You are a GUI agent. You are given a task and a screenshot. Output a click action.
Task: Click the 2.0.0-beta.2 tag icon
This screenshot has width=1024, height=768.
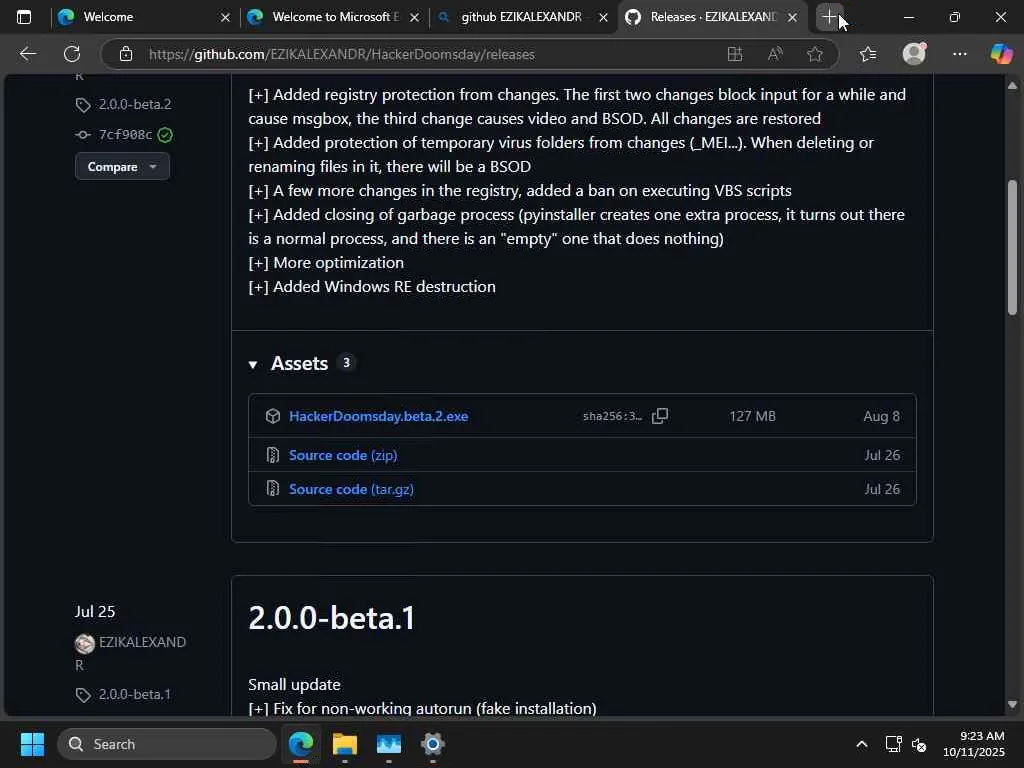pos(83,104)
